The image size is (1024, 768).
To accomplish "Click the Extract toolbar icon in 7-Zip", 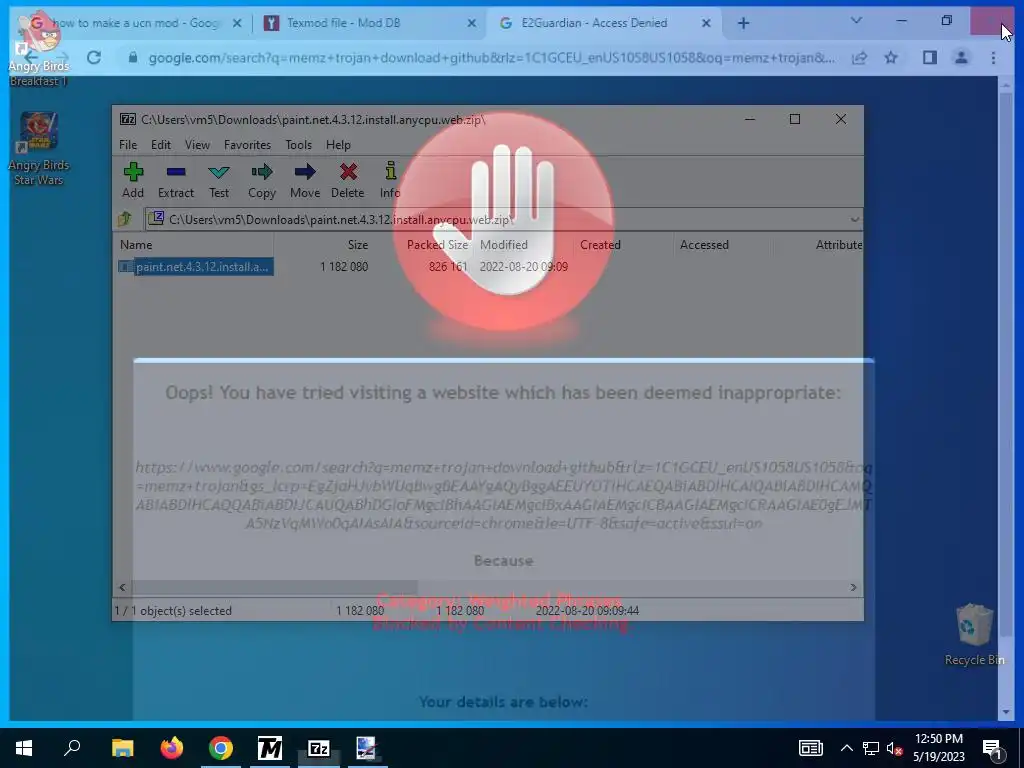I will pyautogui.click(x=176, y=180).
